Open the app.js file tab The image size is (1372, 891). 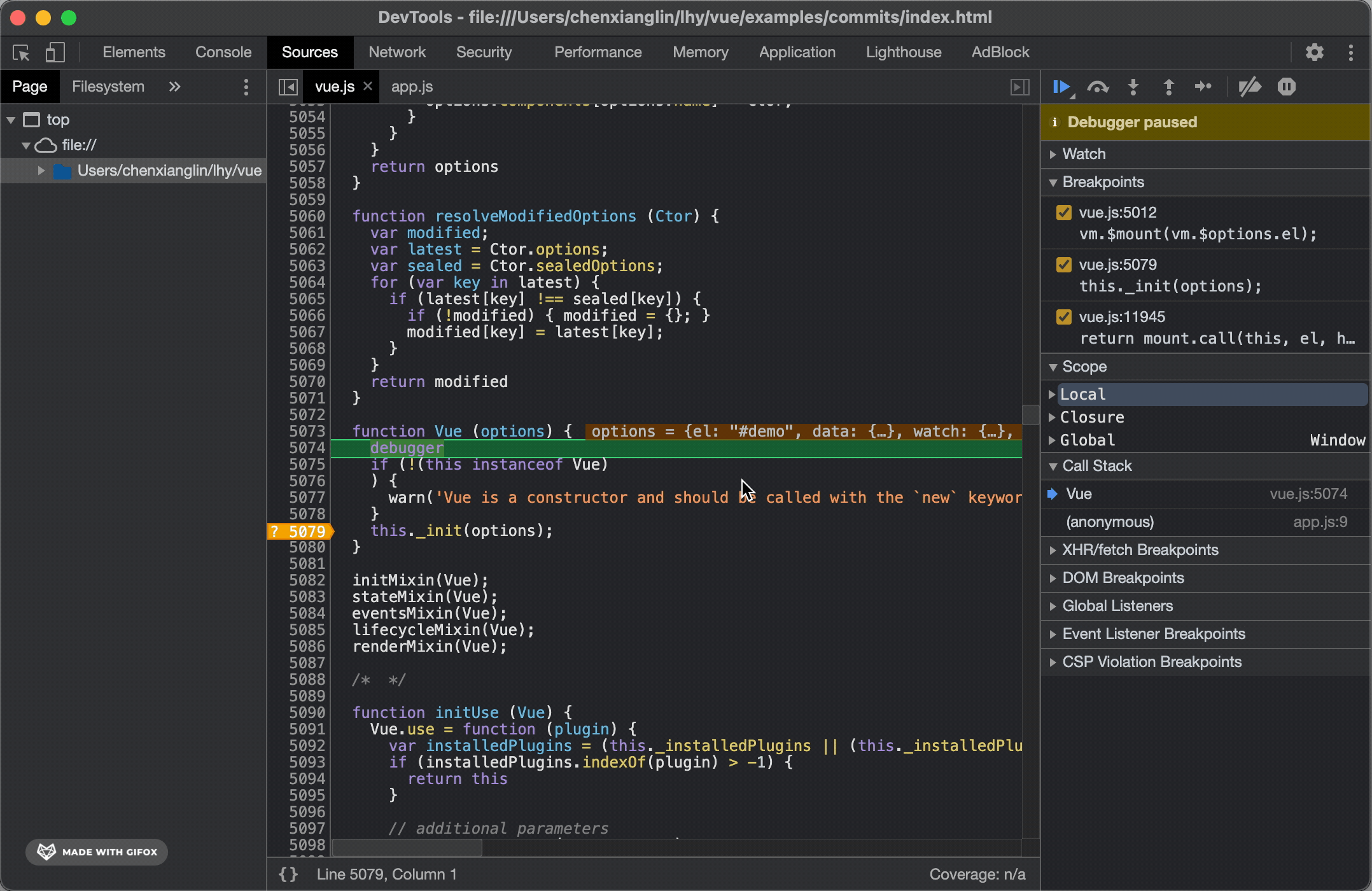point(412,87)
